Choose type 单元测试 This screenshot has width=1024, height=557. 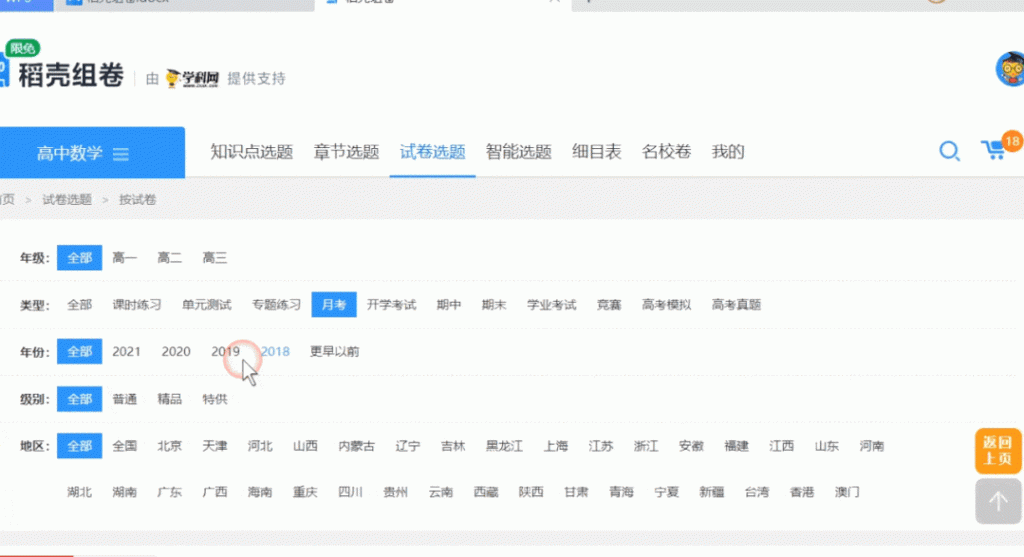coord(206,305)
